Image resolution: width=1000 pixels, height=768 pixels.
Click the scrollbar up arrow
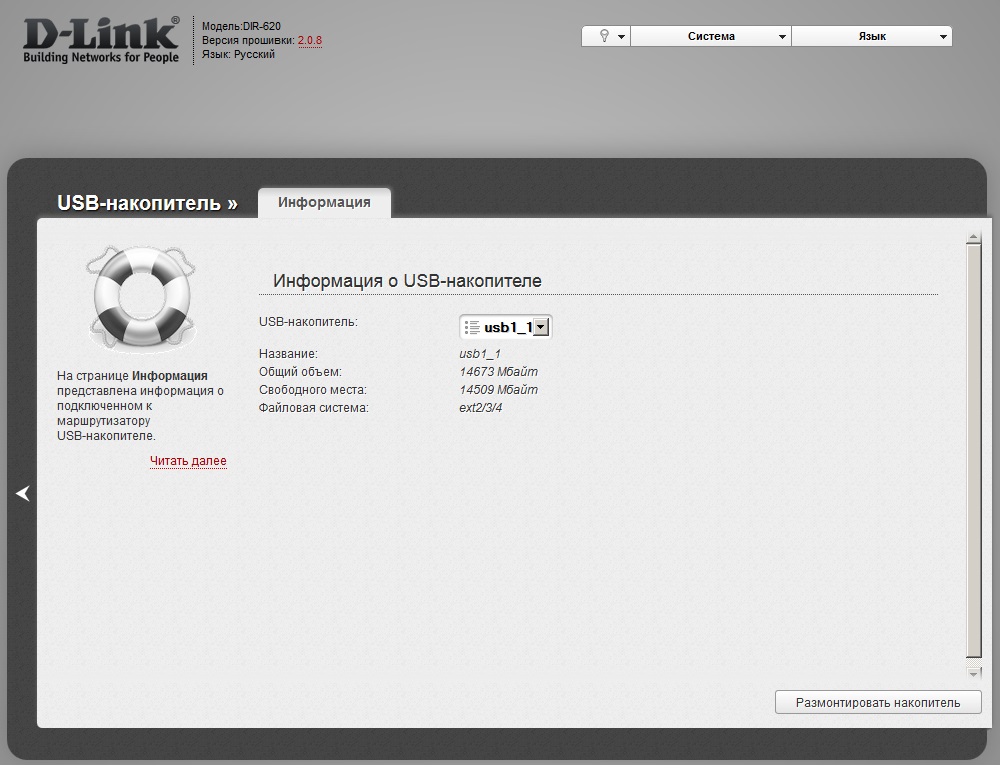(973, 238)
